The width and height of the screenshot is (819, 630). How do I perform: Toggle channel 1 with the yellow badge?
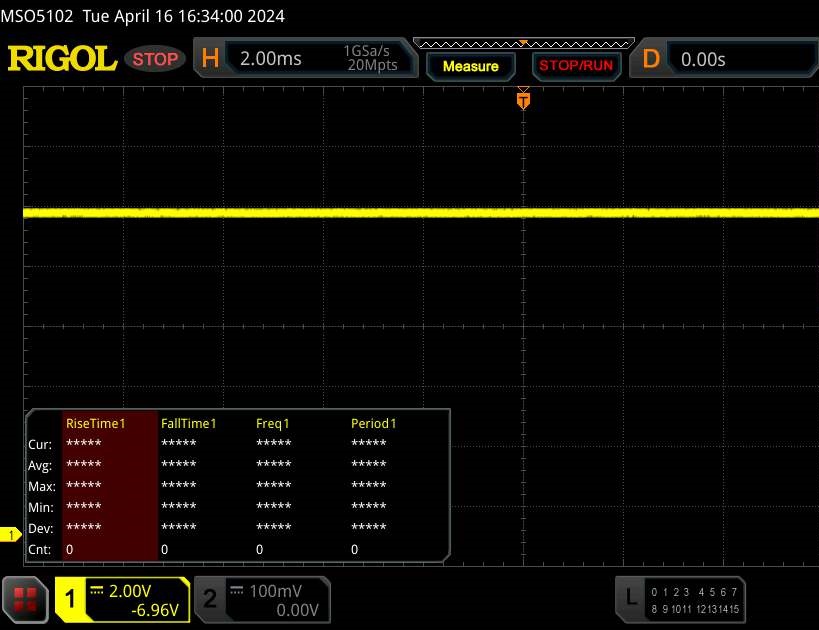[71, 599]
